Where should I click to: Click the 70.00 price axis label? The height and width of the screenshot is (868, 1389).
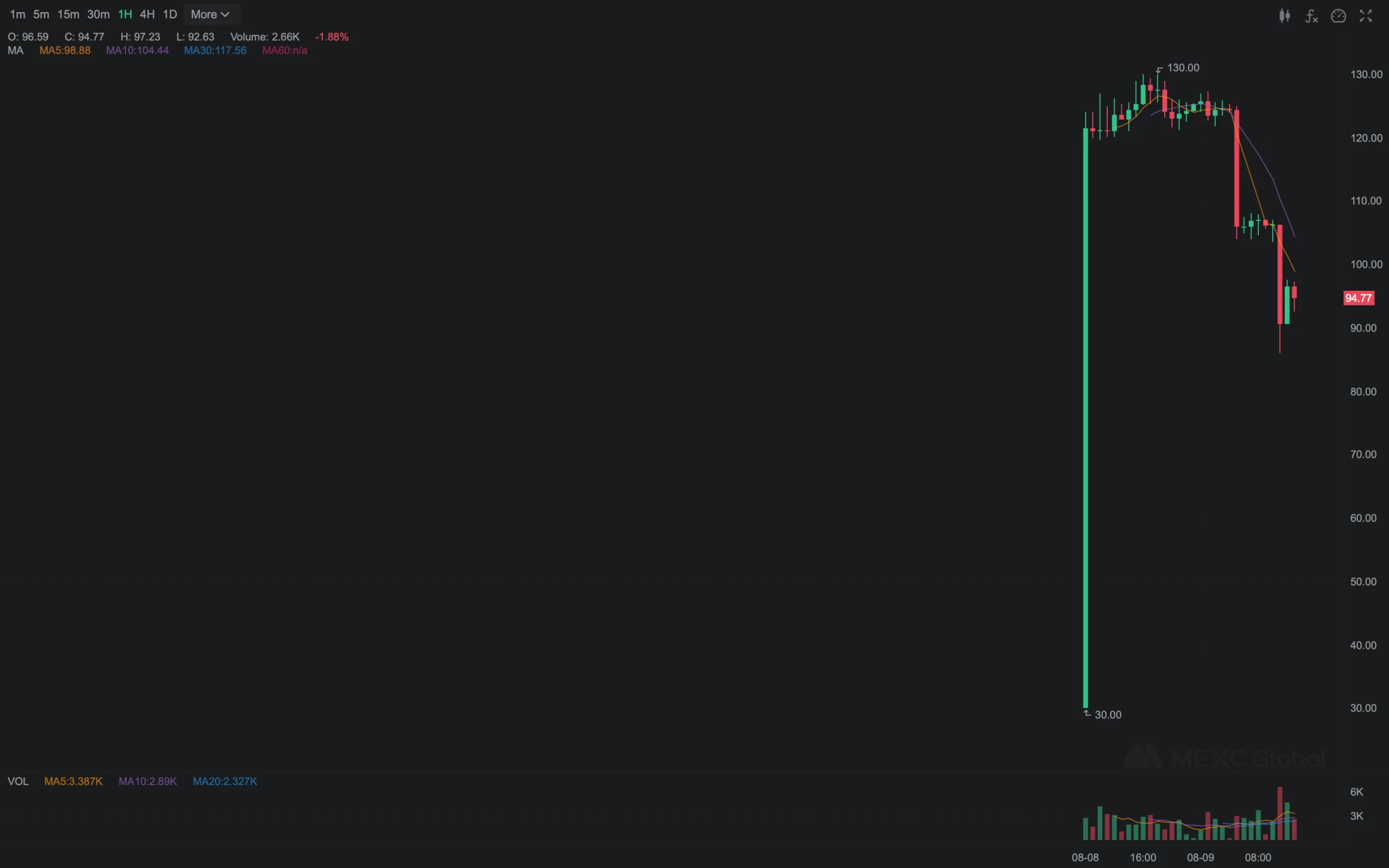1363,454
